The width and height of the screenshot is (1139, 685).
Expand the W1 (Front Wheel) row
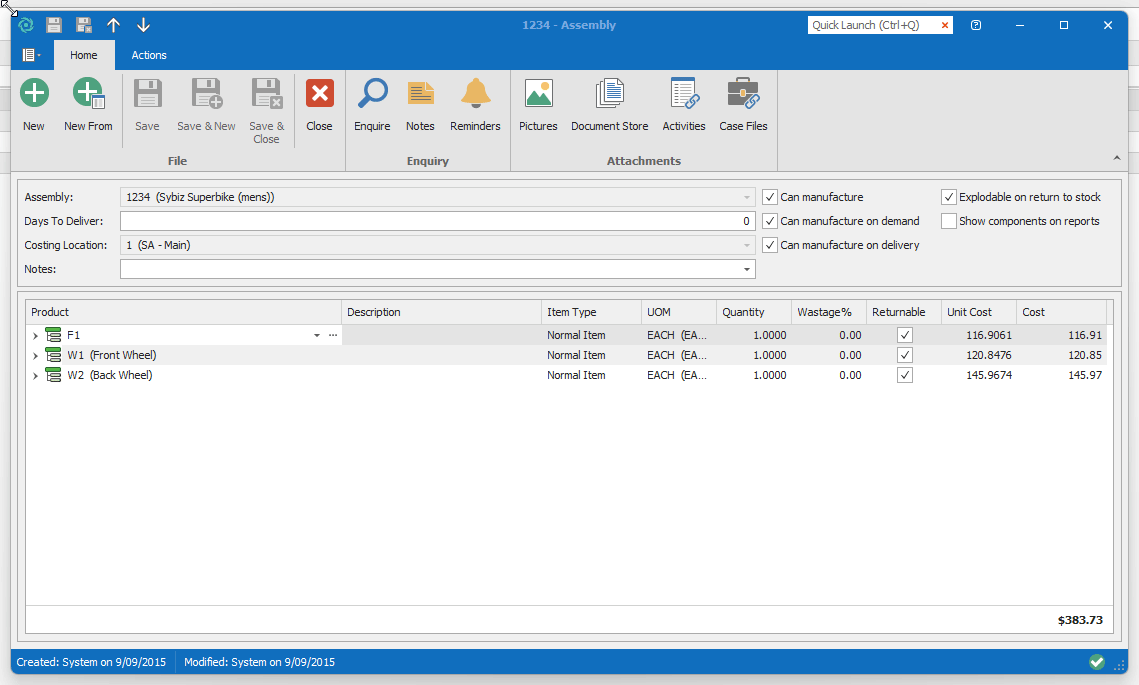point(35,356)
